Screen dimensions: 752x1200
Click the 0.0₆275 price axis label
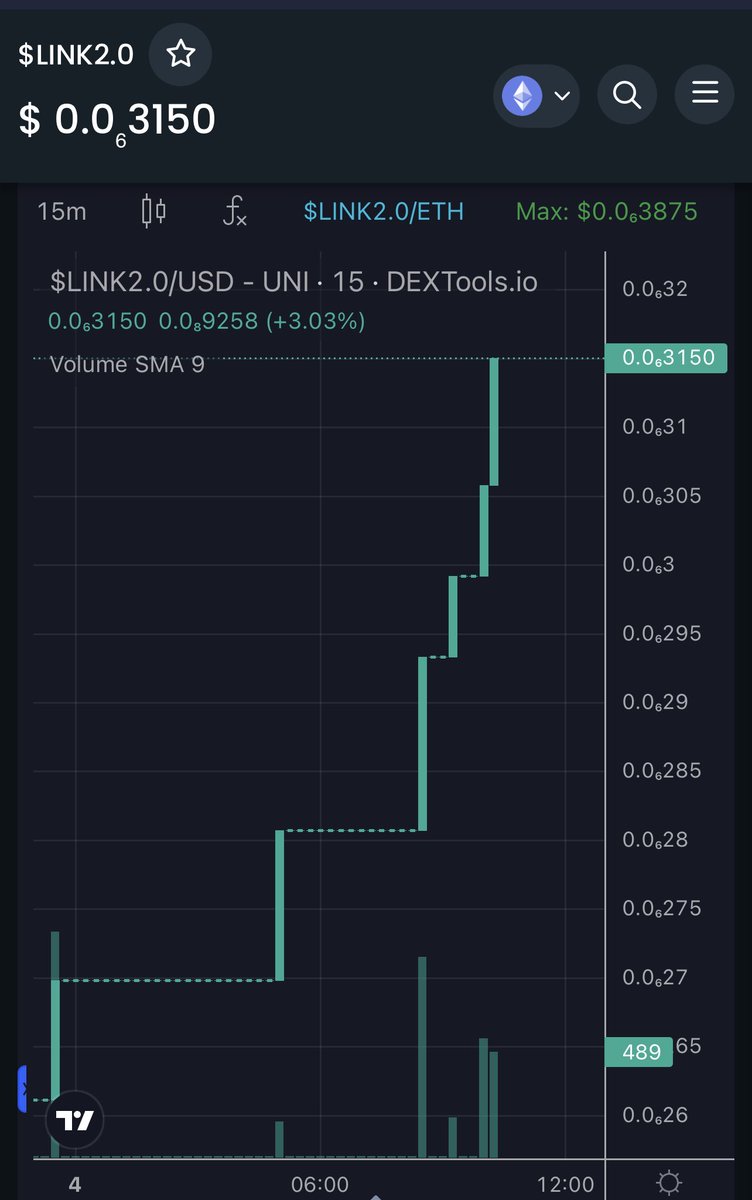click(x=661, y=909)
